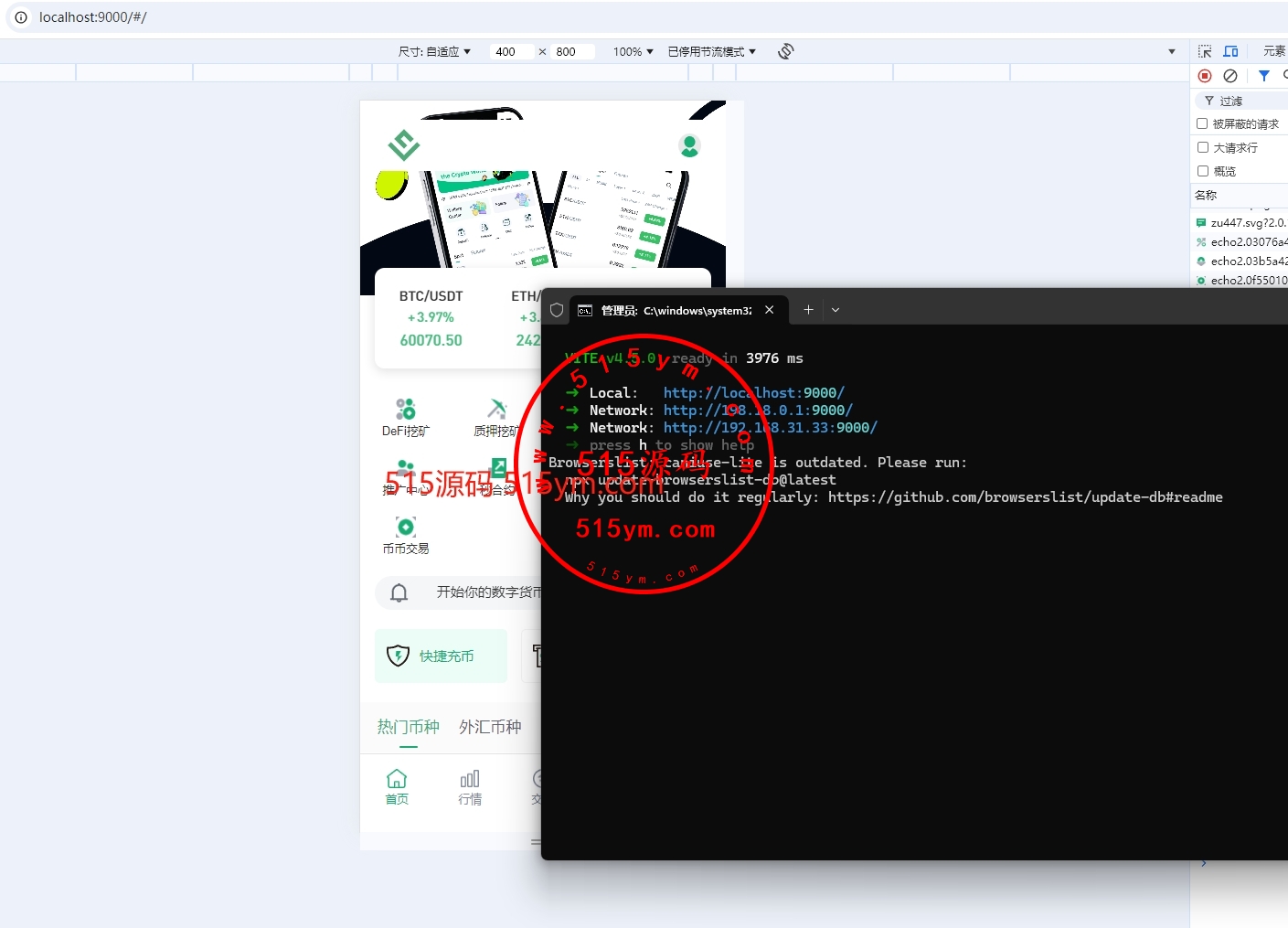Screen dimensions: 1288x928
Task: Click the user profile avatar icon
Action: 690,145
